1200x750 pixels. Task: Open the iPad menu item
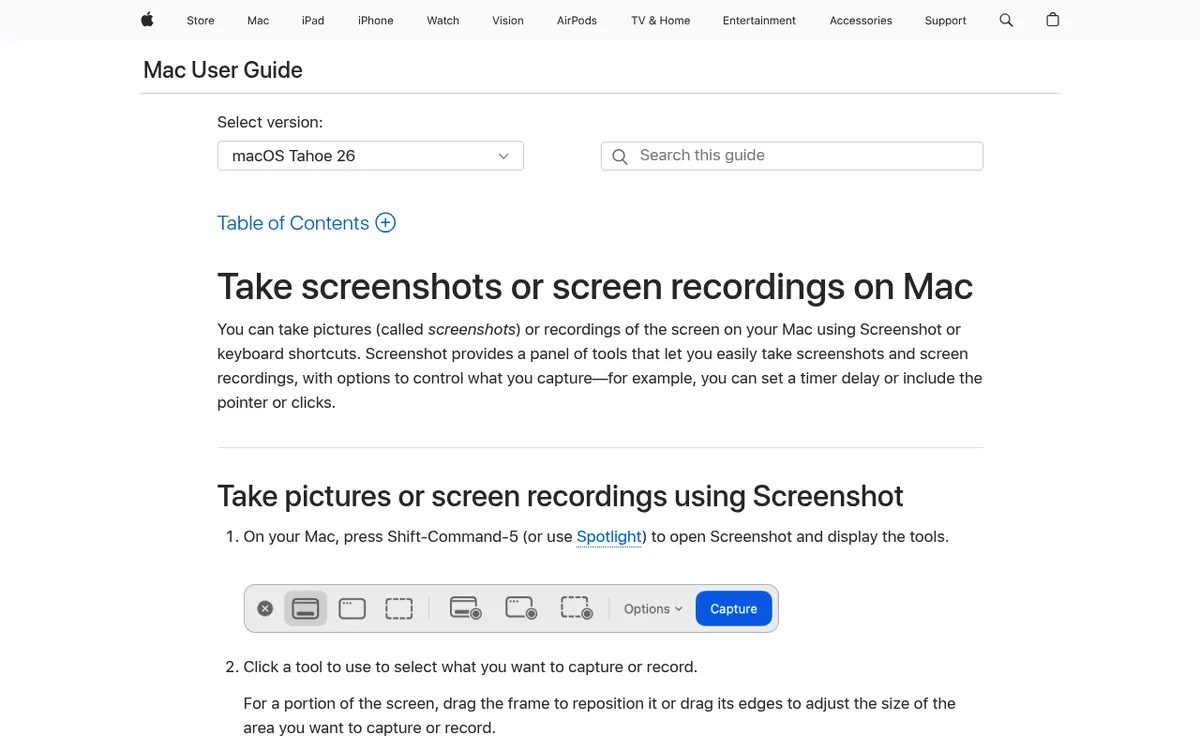click(x=313, y=20)
